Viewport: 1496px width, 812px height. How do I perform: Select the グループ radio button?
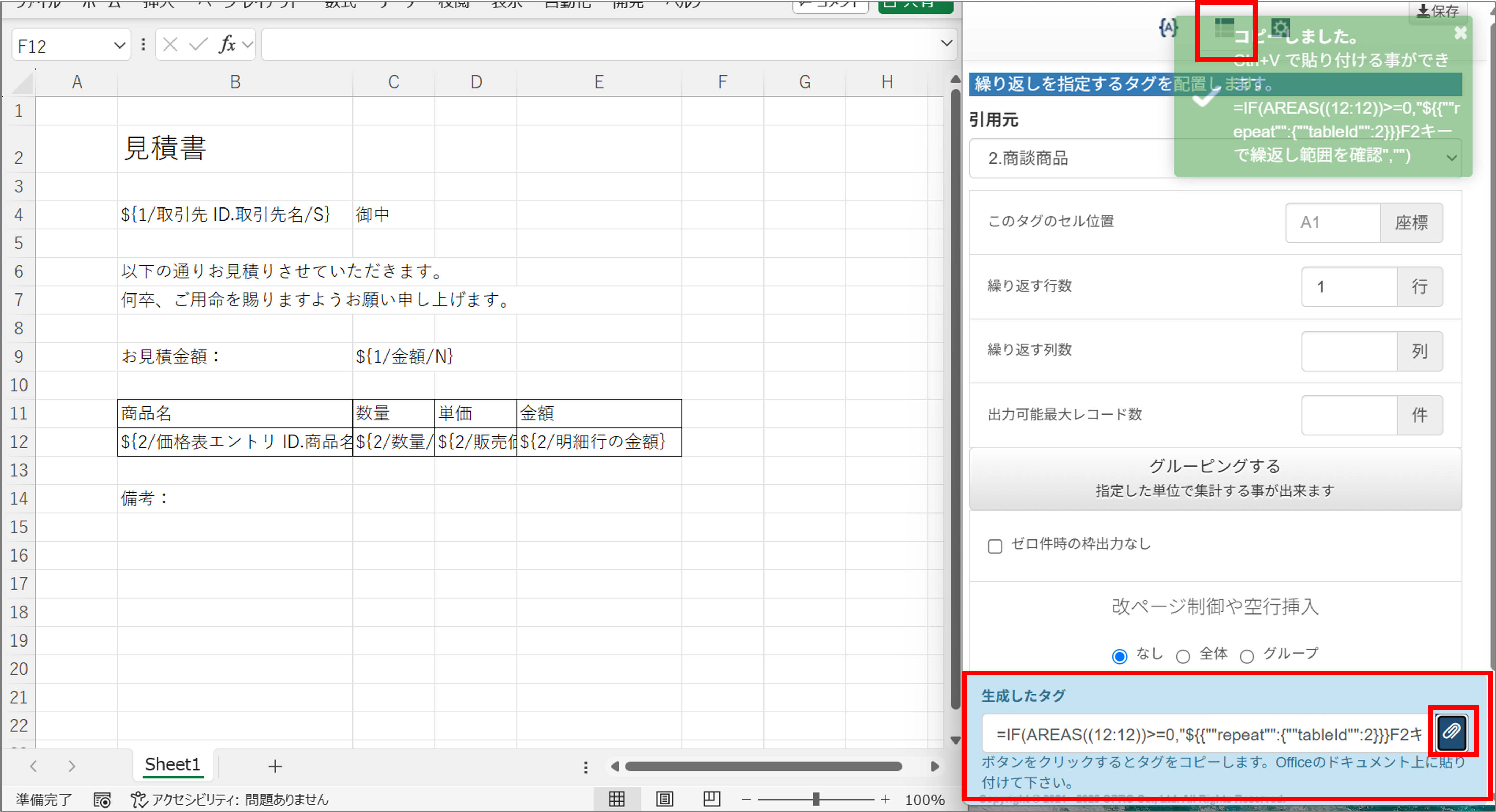point(1246,655)
